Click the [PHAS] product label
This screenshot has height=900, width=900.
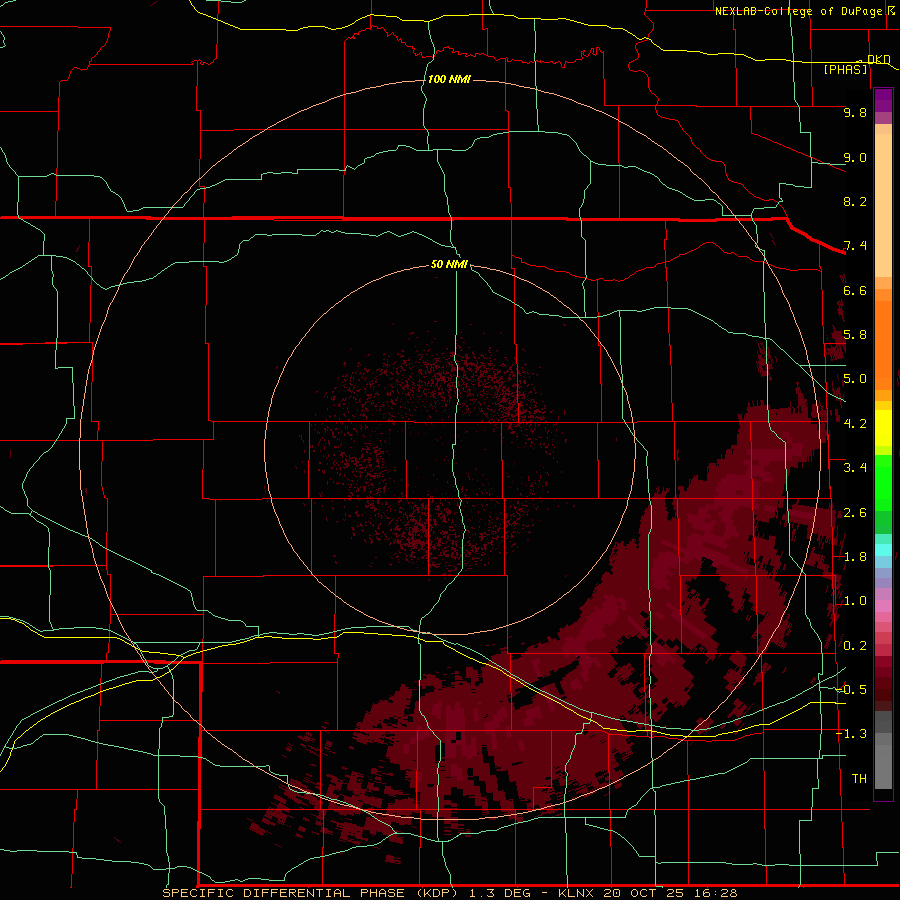click(x=845, y=69)
